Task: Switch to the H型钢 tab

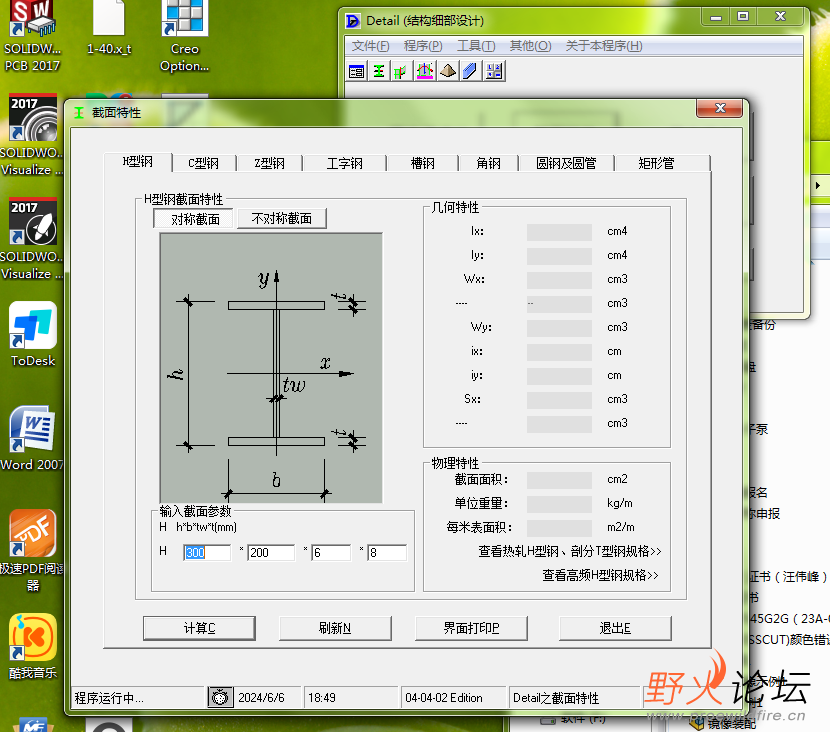Action: click(138, 162)
